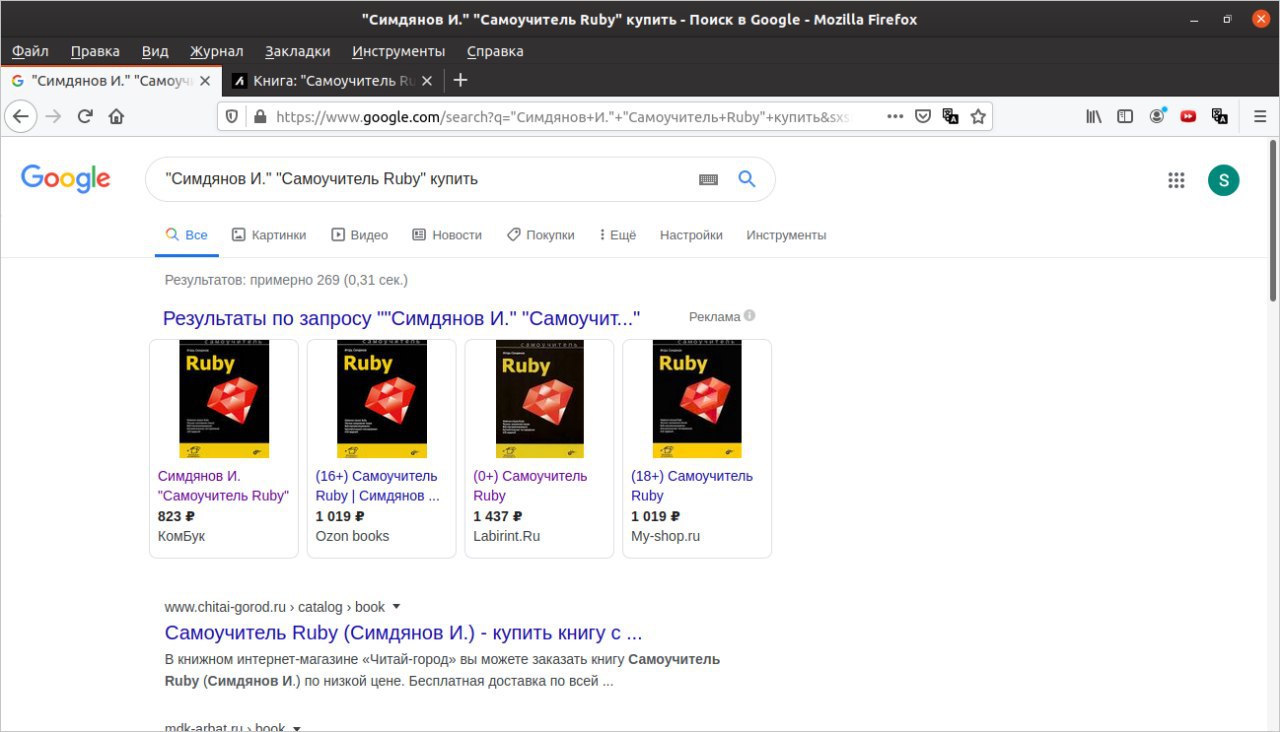Click ad info icon next to Реклама
The height and width of the screenshot is (732, 1280).
[749, 316]
